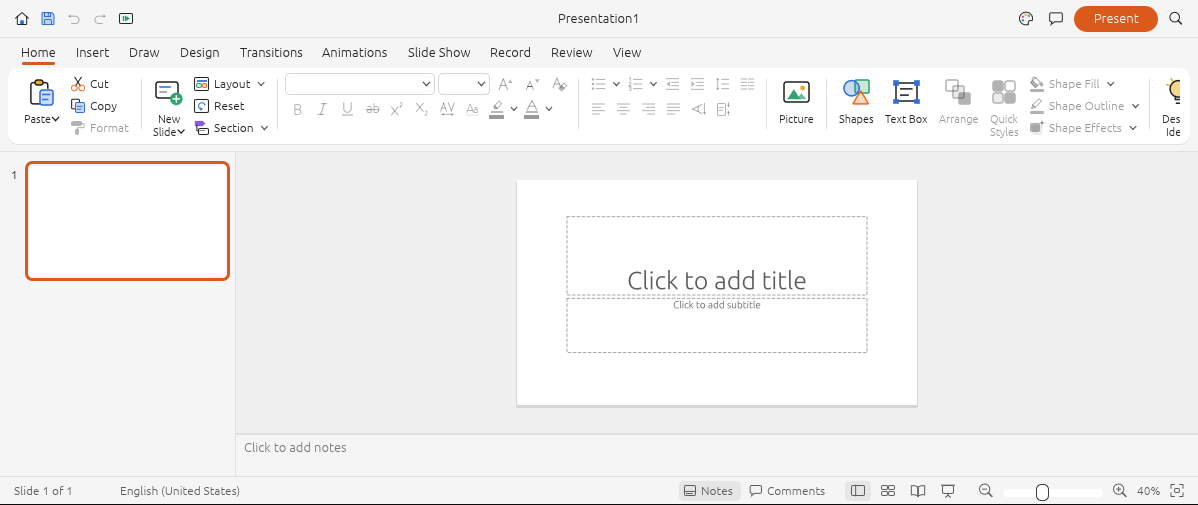
Task: Increase font size with the grow font icon
Action: coord(505,84)
